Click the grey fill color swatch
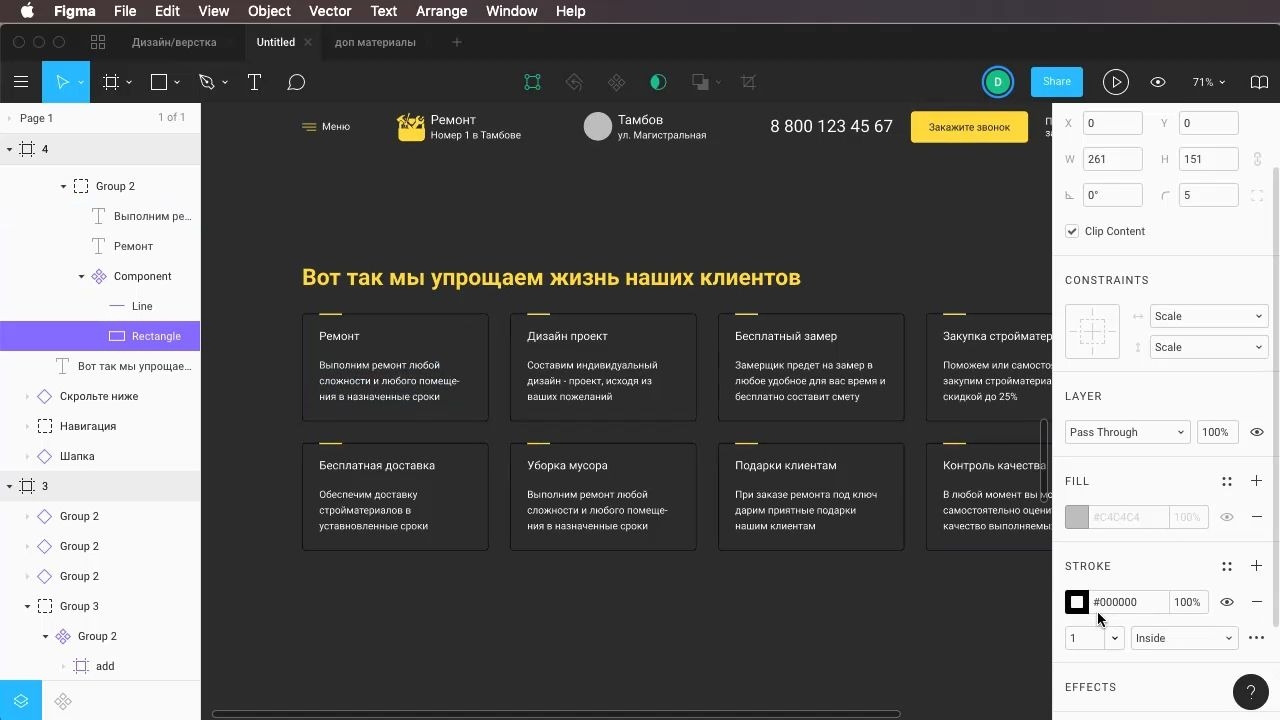The height and width of the screenshot is (720, 1280). point(1077,517)
